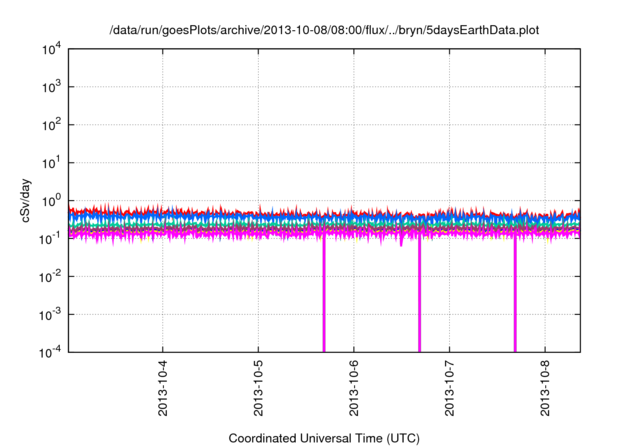Screen dimensions: 640x448
Task: Select the 2013-10-5 date tick label
Action: [x=258, y=388]
